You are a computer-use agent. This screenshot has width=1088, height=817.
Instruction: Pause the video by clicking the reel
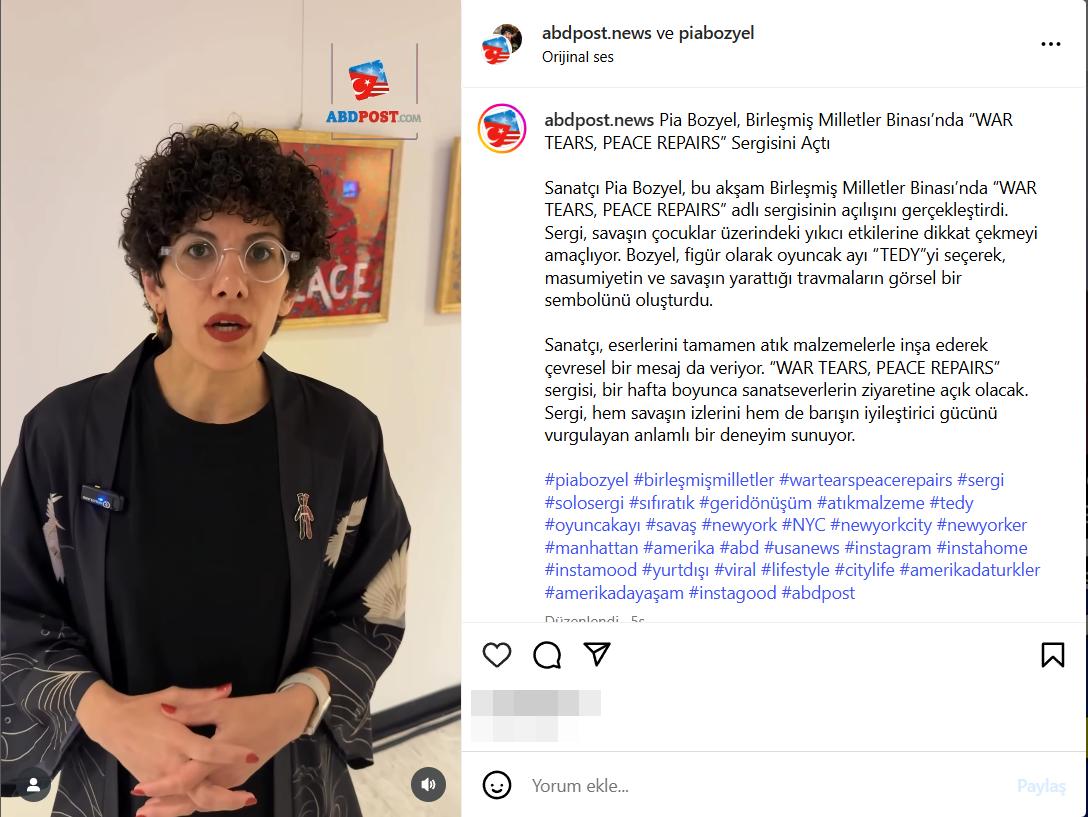coord(230,408)
